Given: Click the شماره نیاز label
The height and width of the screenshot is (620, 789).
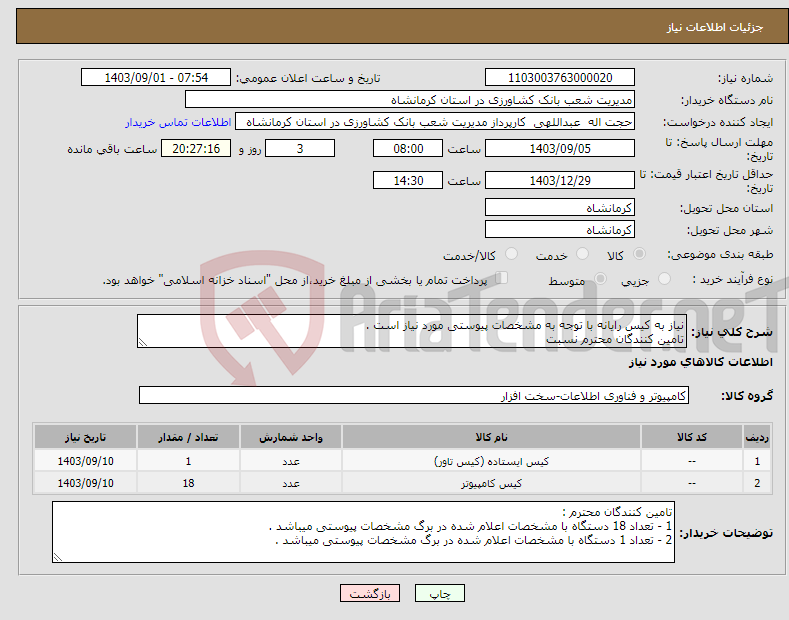Looking at the screenshot, I should [x=745, y=78].
